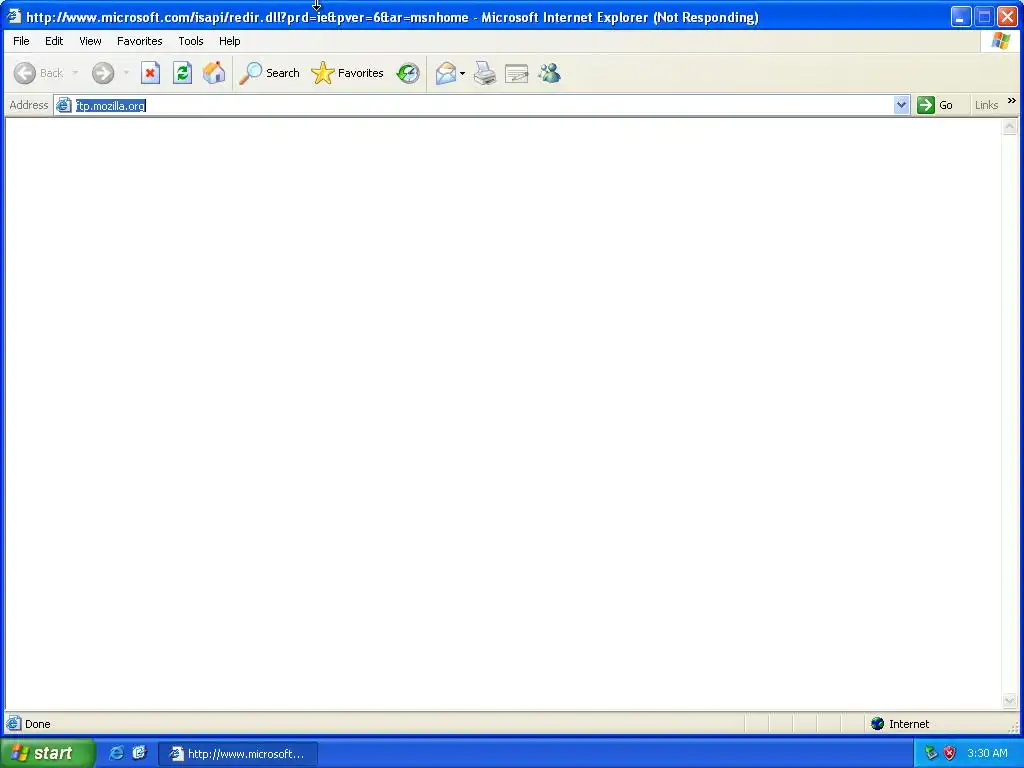This screenshot has height=768, width=1024.
Task: Click the Mail envelope icon
Action: pyautogui.click(x=446, y=73)
